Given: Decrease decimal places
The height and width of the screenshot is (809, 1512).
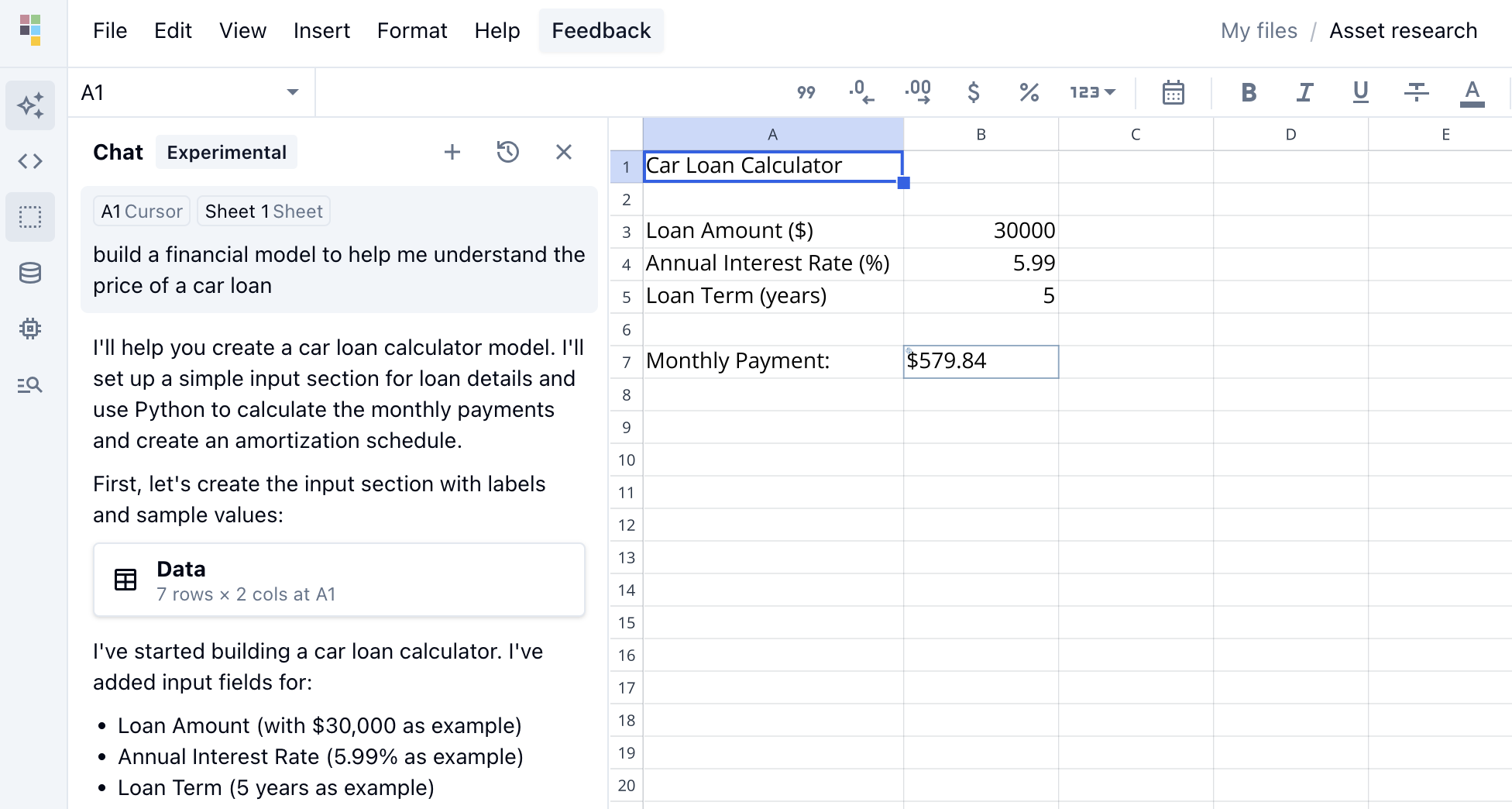Looking at the screenshot, I should [x=862, y=92].
